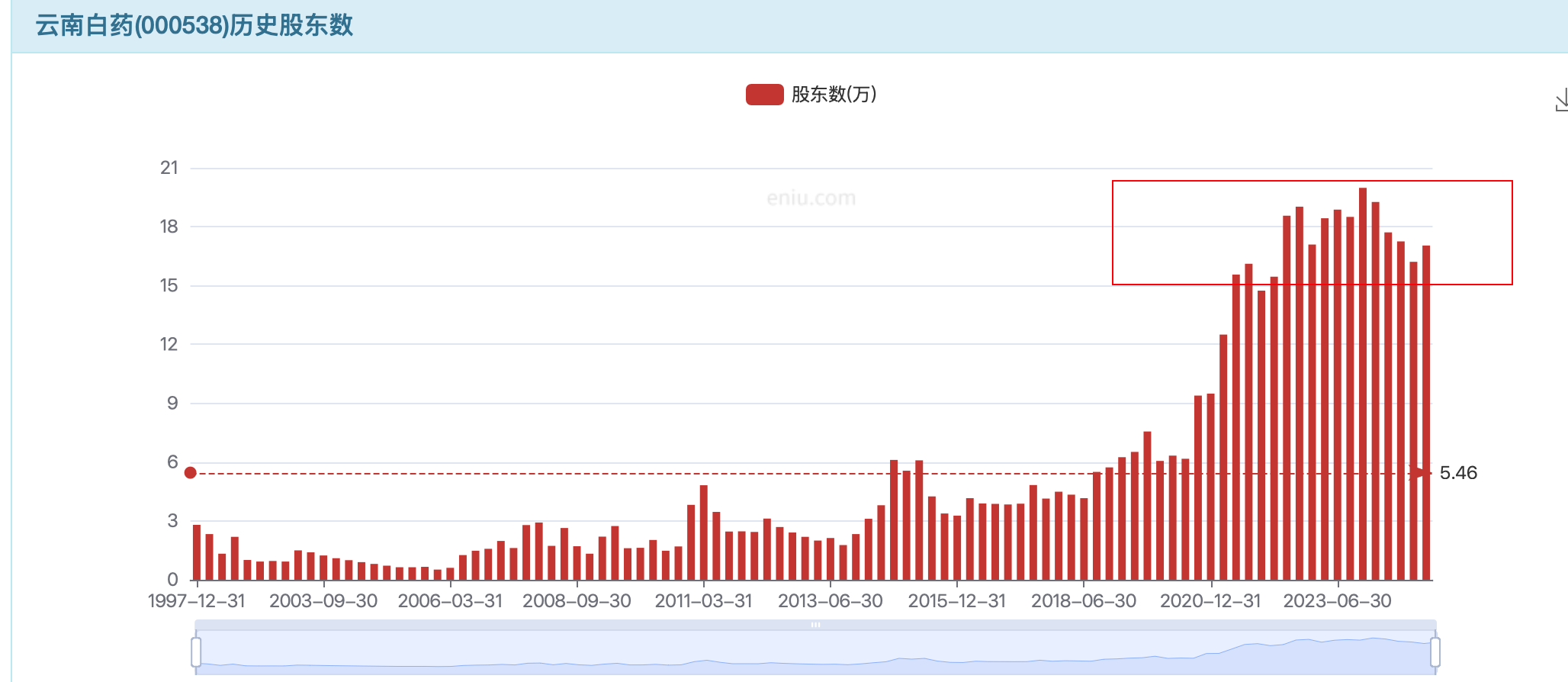The width and height of the screenshot is (1568, 682).
Task: Click the y-axis value 6
Action: (x=173, y=462)
